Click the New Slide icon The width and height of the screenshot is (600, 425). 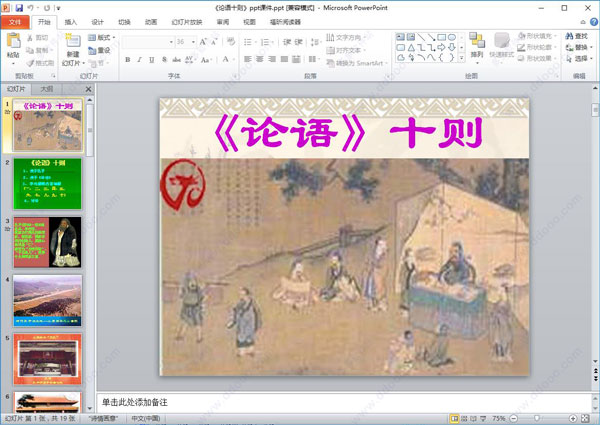73,41
